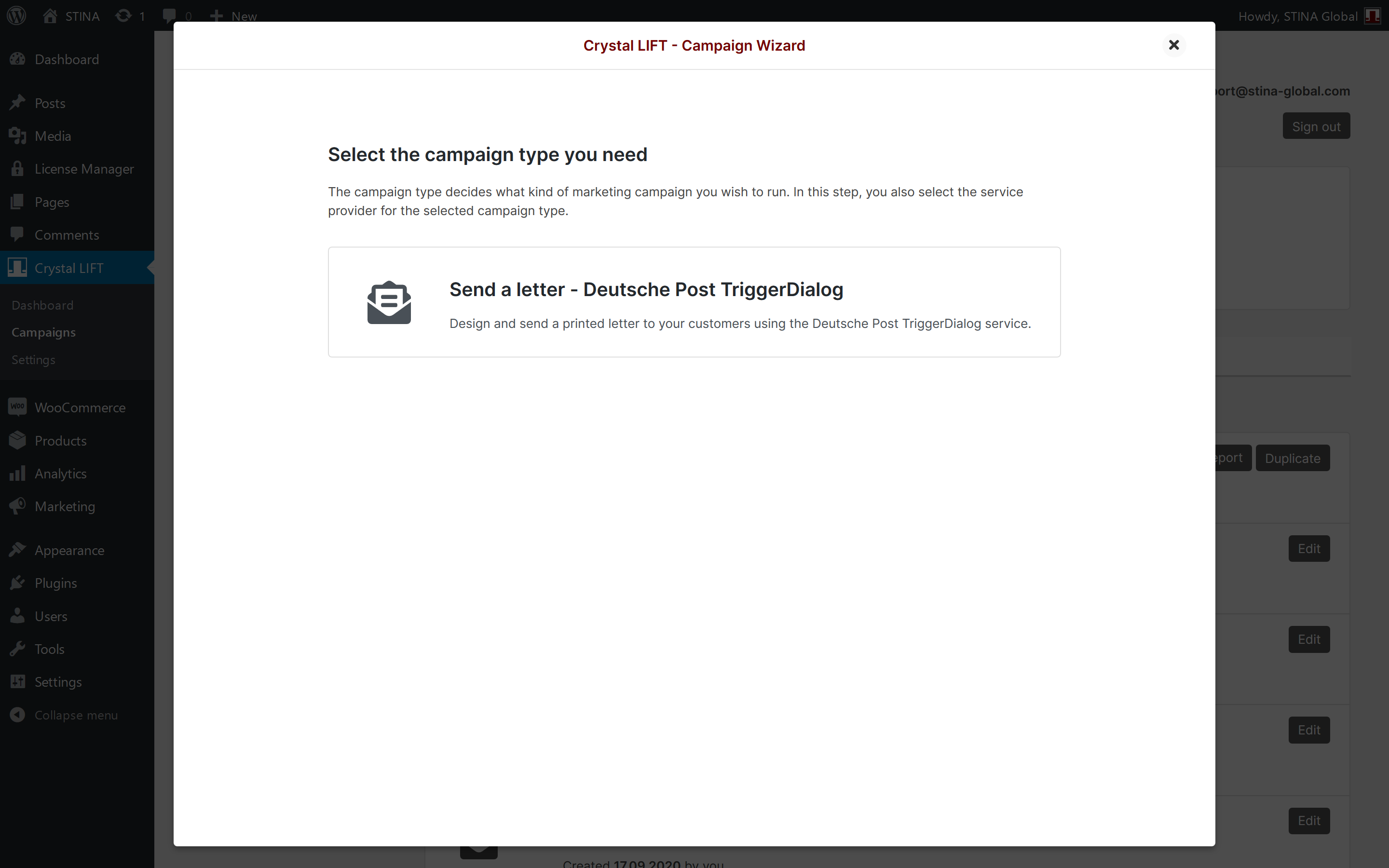
Task: Click the Duplicate campaign button
Action: point(1292,458)
